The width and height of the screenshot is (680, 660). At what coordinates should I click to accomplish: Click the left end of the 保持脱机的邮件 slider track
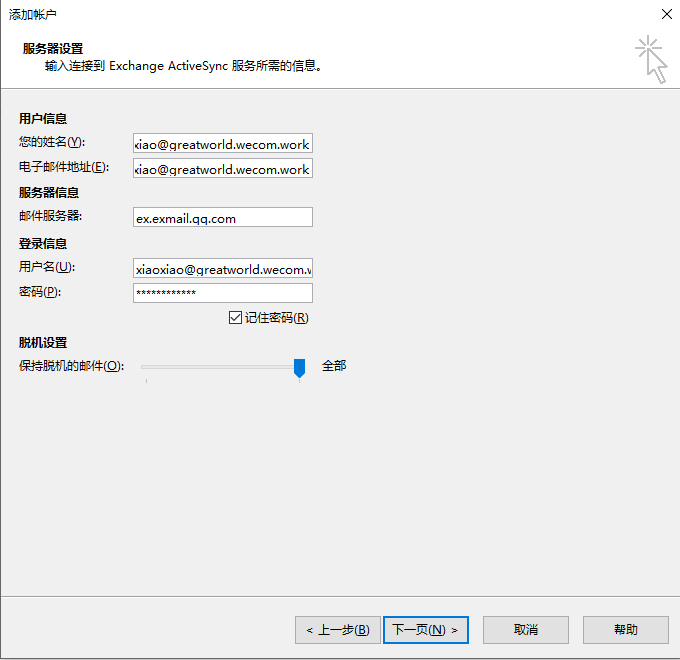[146, 367]
